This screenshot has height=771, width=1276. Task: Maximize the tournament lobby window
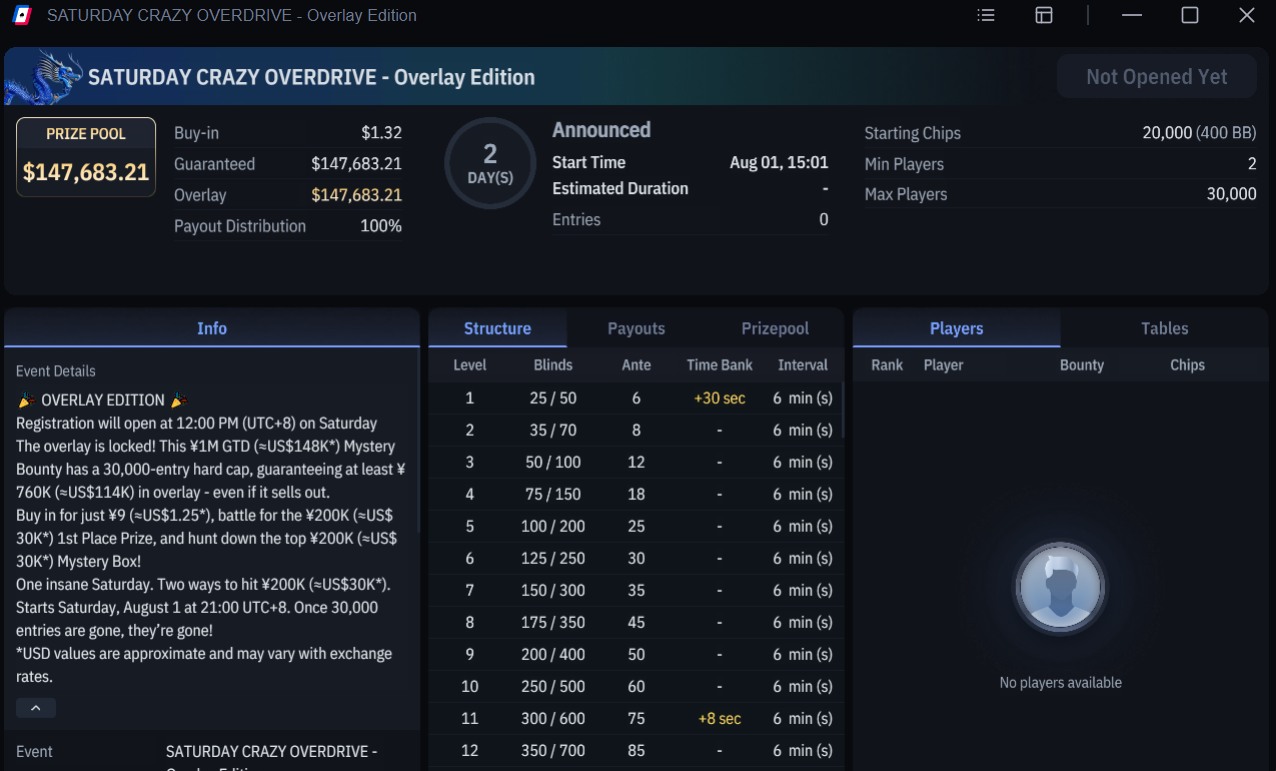[x=1190, y=15]
